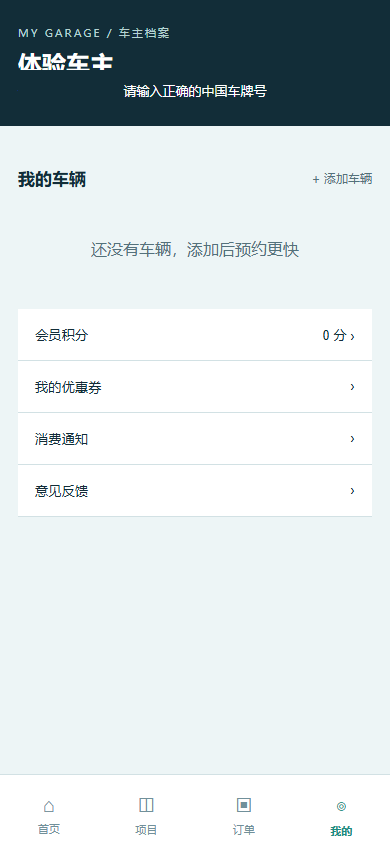Open 我的优惠券 list item

pos(195,386)
